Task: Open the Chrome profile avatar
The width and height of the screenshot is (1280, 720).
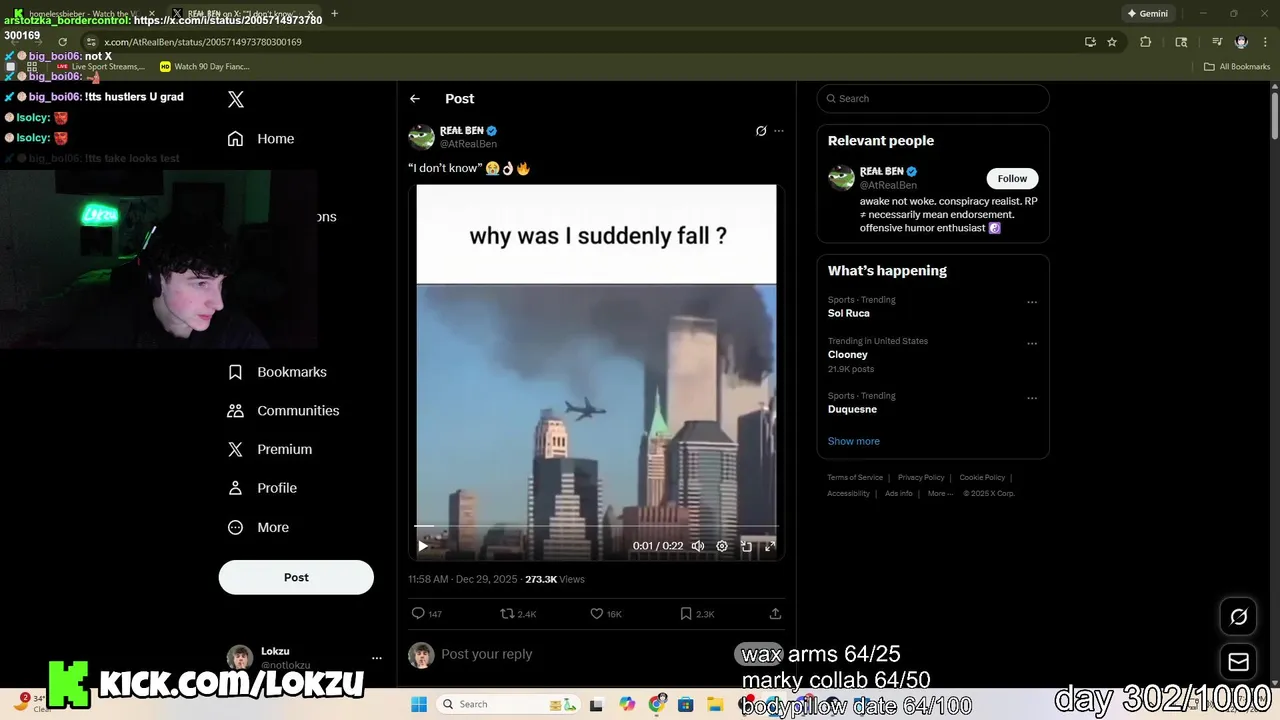Action: tap(1241, 42)
